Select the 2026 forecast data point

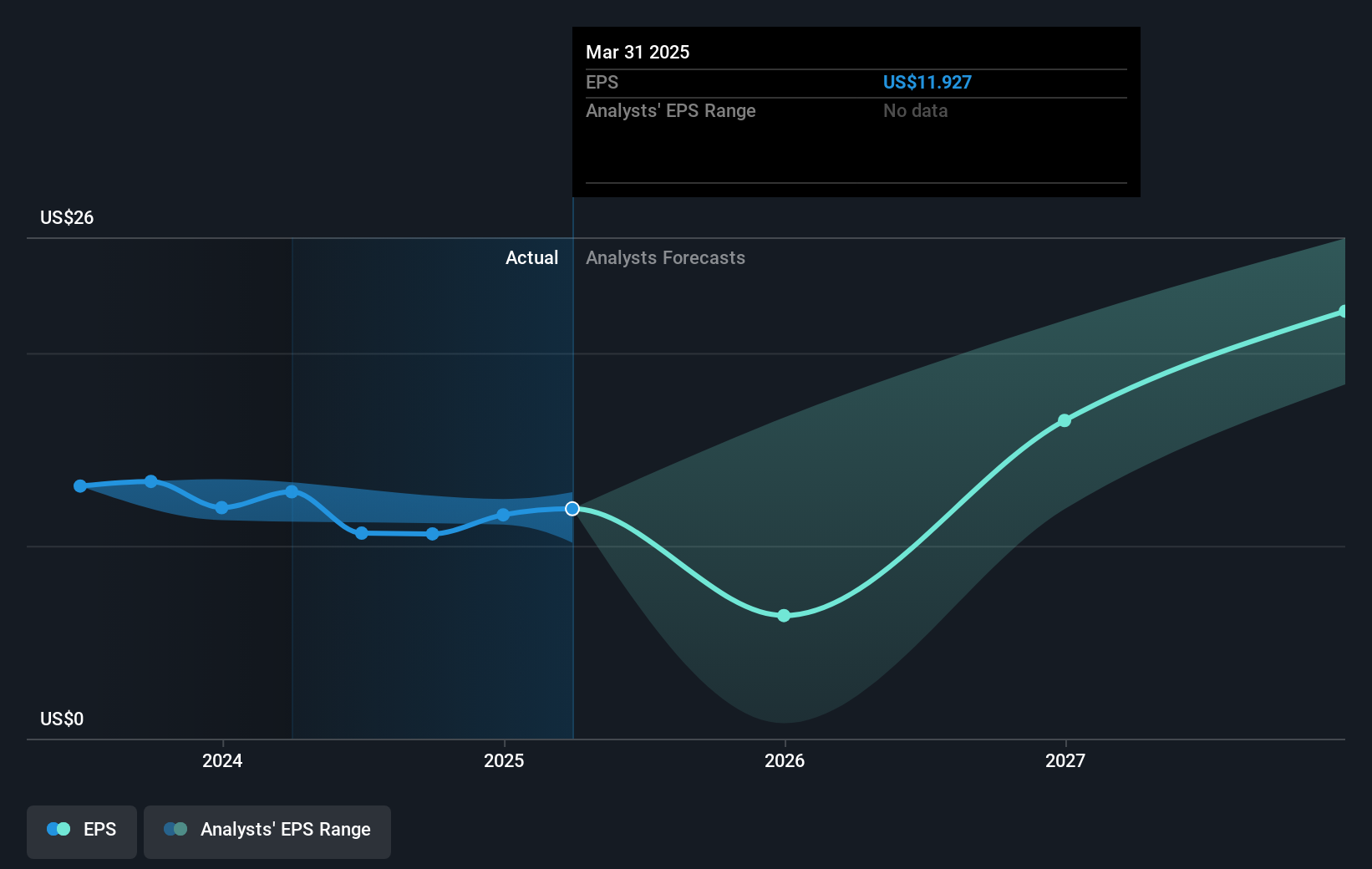coord(784,616)
